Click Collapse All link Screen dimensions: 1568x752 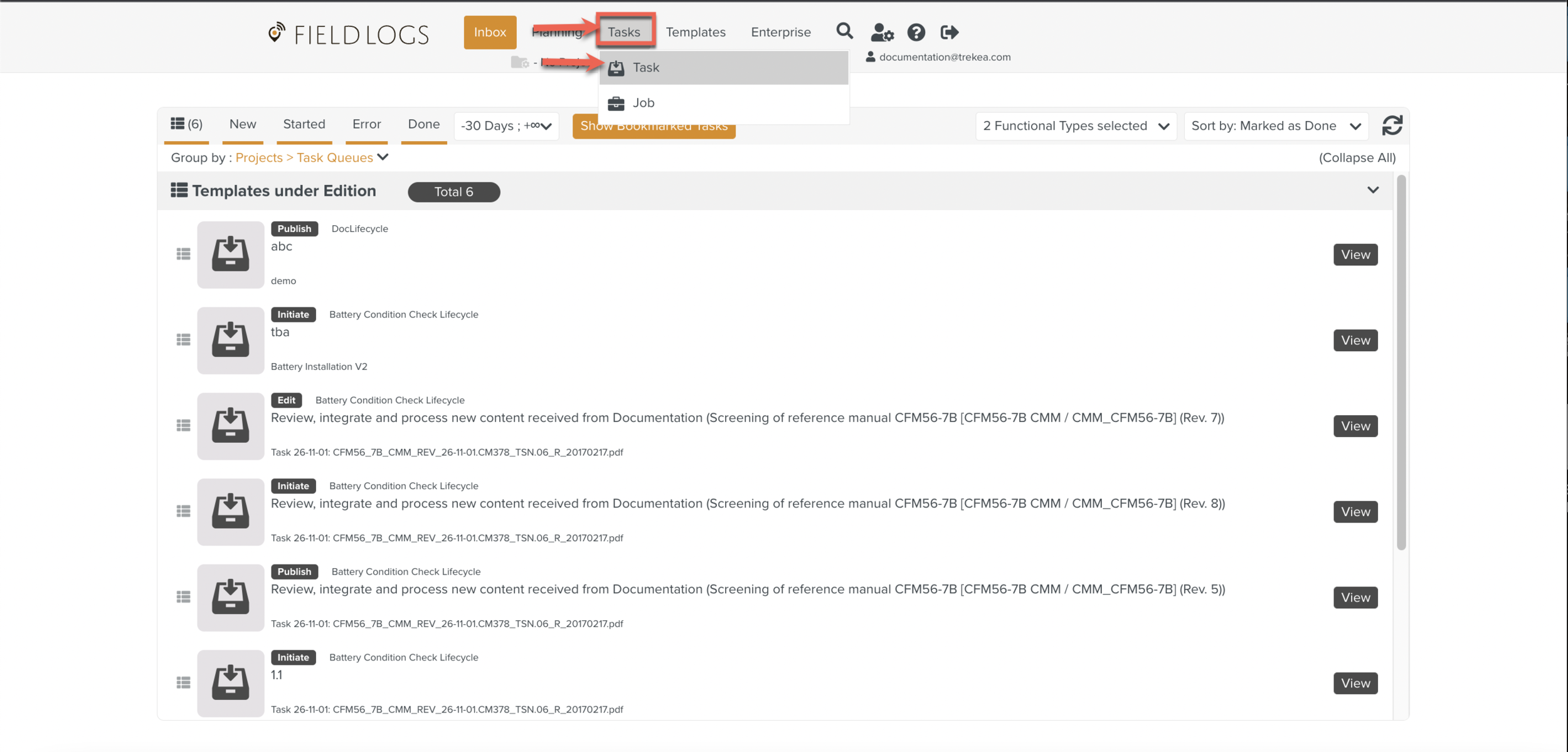1357,158
